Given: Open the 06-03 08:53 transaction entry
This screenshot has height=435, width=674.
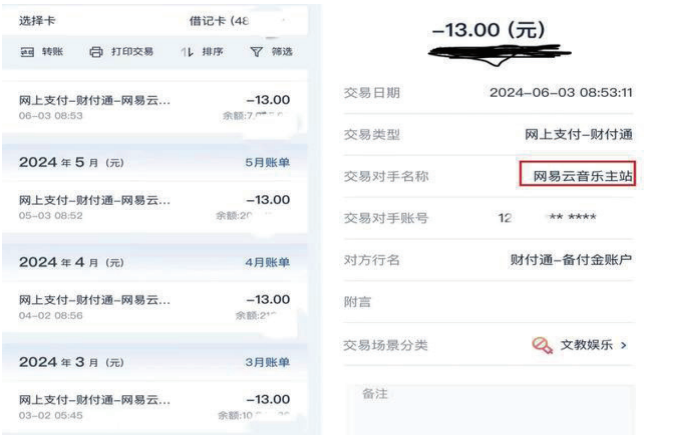Looking at the screenshot, I should (155, 107).
